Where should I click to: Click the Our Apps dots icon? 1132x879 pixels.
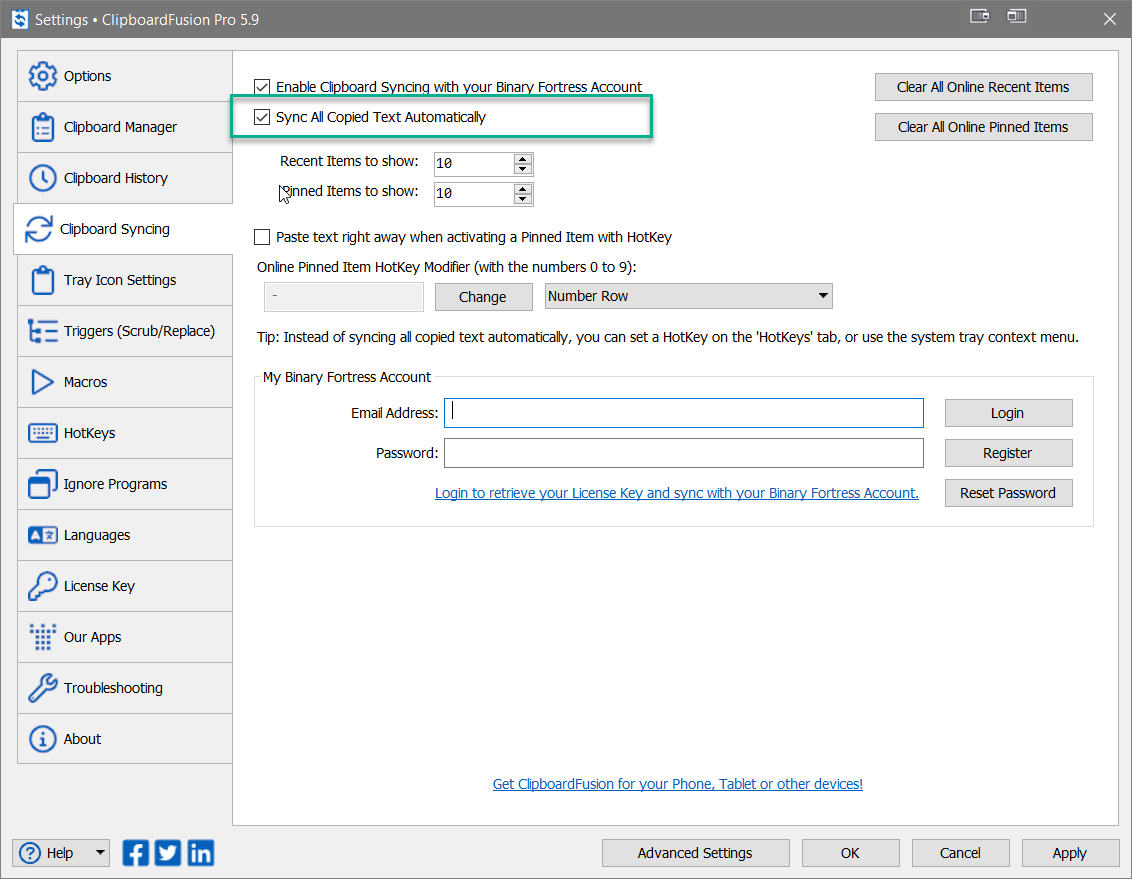pos(43,637)
